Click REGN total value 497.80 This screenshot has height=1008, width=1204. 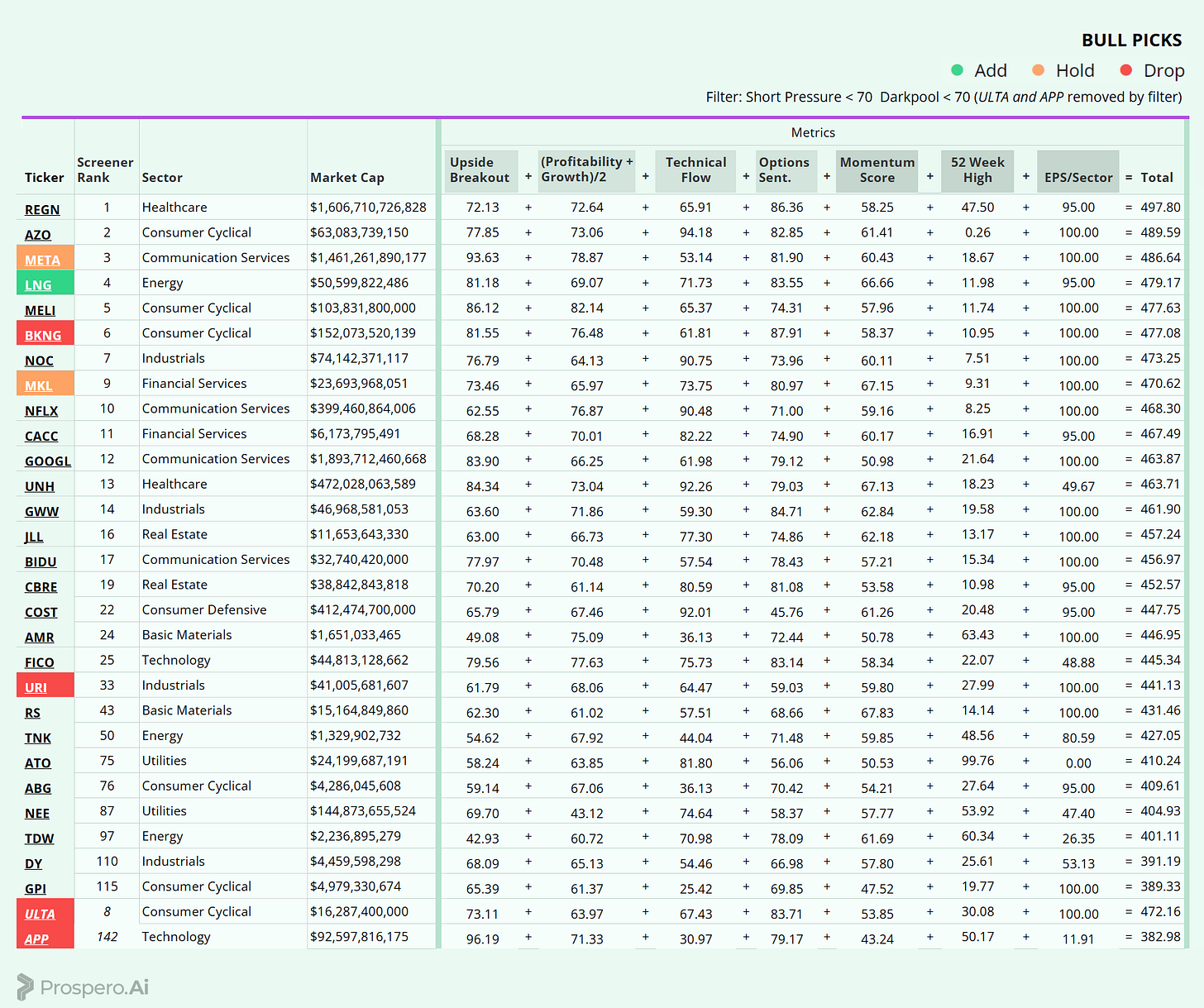click(1160, 207)
